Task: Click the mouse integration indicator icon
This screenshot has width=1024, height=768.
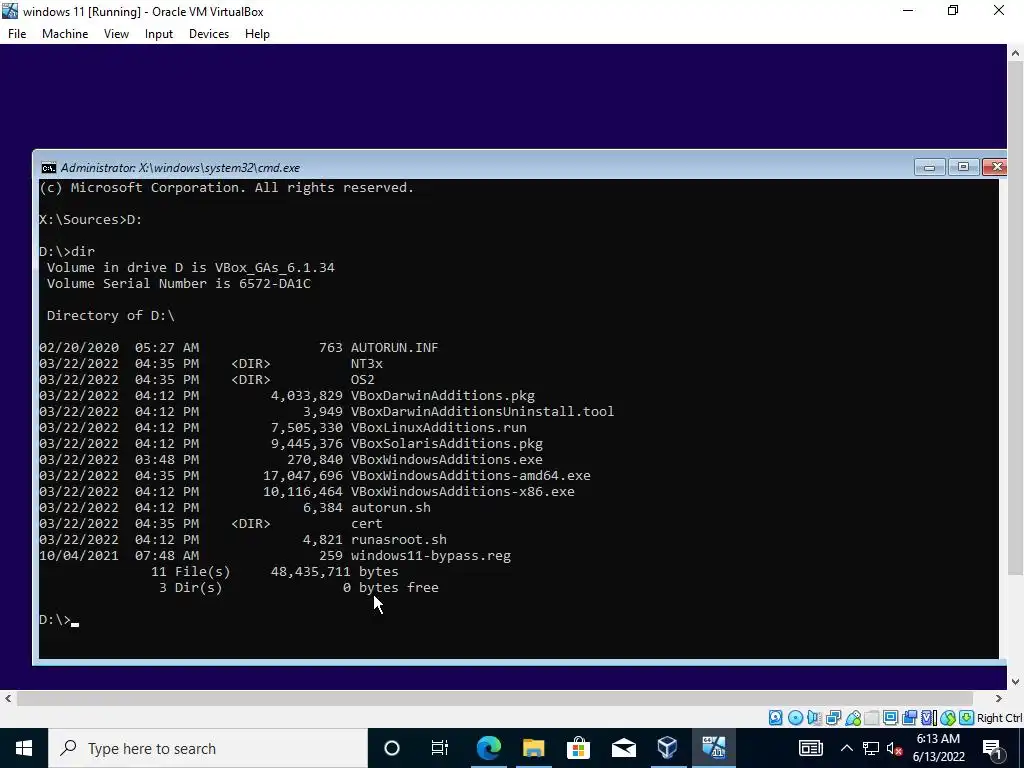Action: [948, 718]
